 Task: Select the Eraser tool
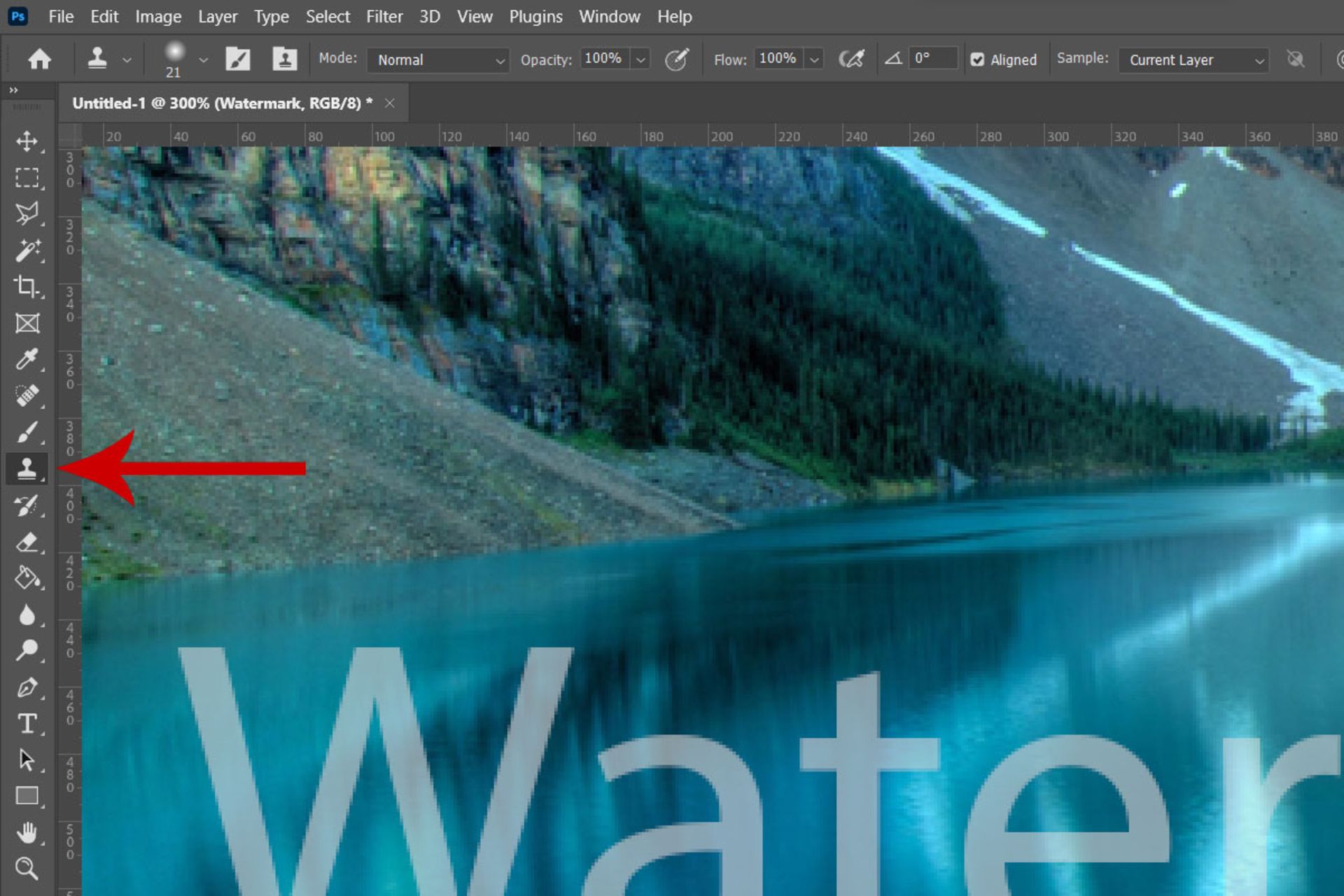point(27,542)
